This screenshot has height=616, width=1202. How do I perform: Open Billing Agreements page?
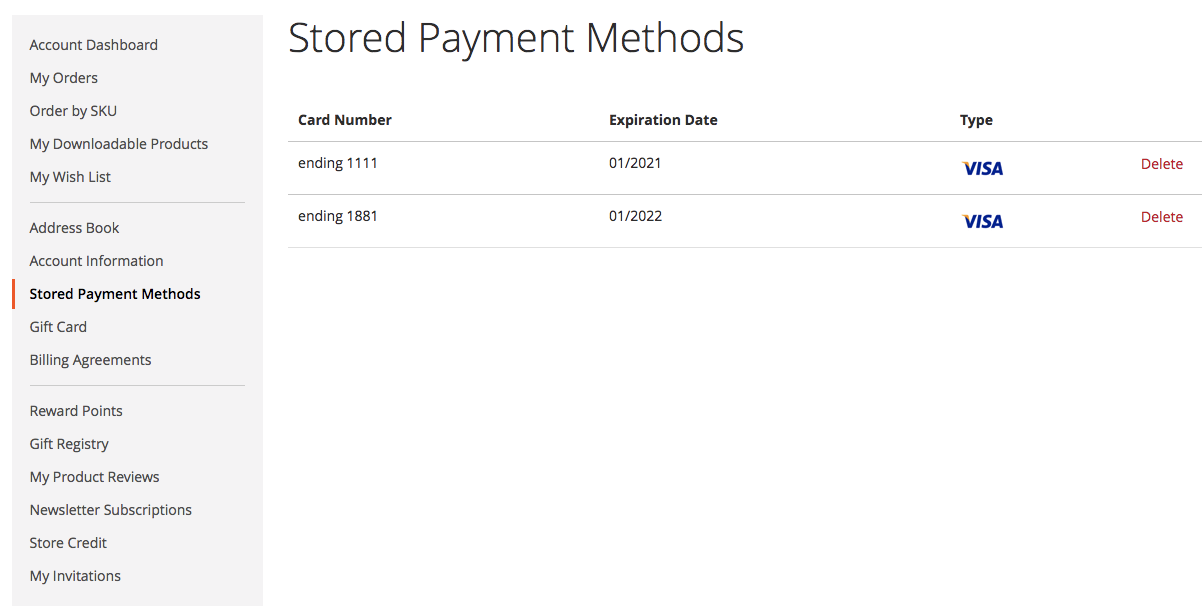(90, 360)
